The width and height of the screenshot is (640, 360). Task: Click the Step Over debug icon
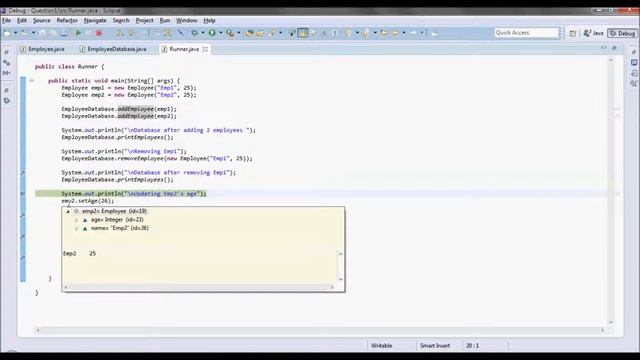pyautogui.click(x=131, y=33)
